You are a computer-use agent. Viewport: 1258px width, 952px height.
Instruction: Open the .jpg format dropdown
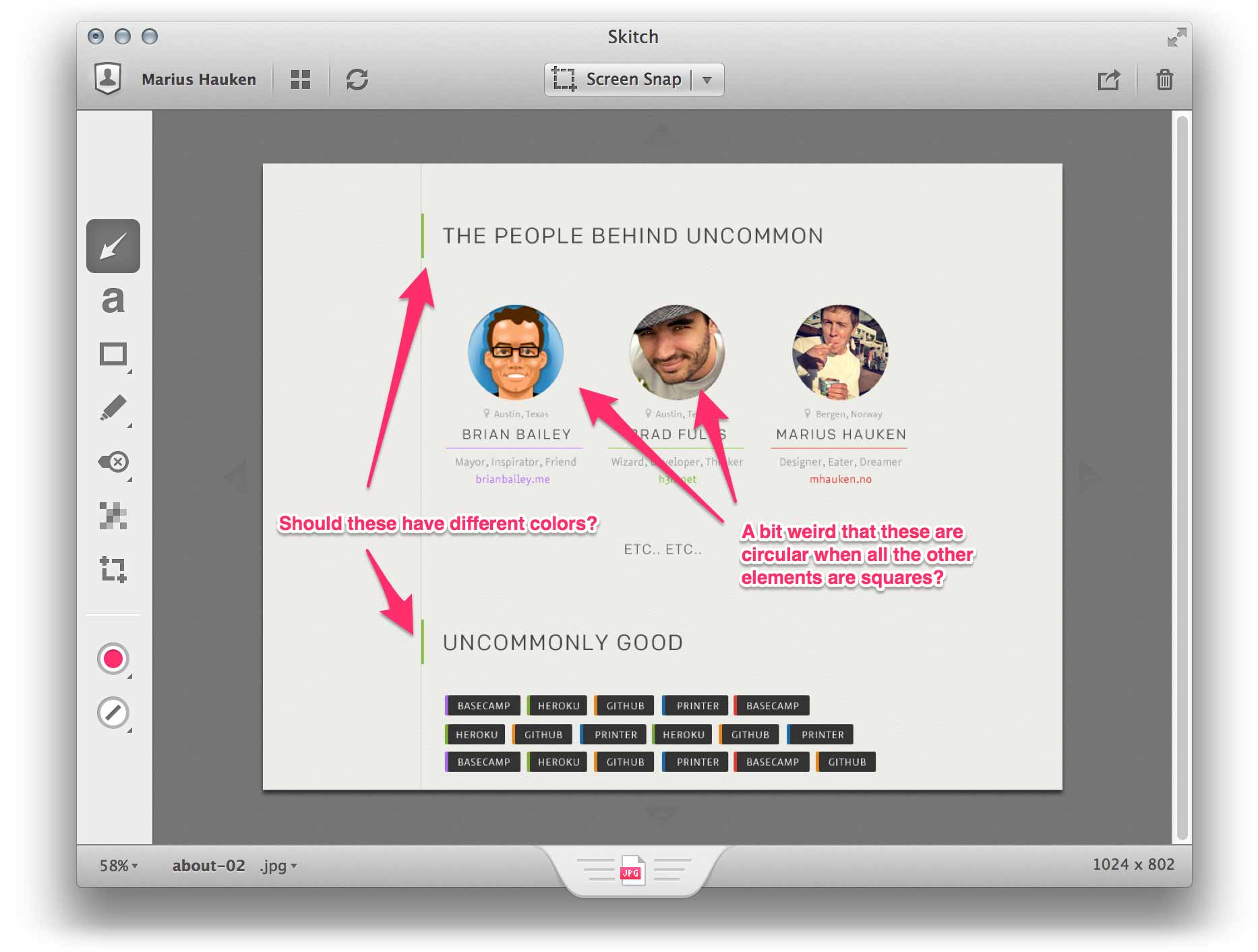point(276,865)
